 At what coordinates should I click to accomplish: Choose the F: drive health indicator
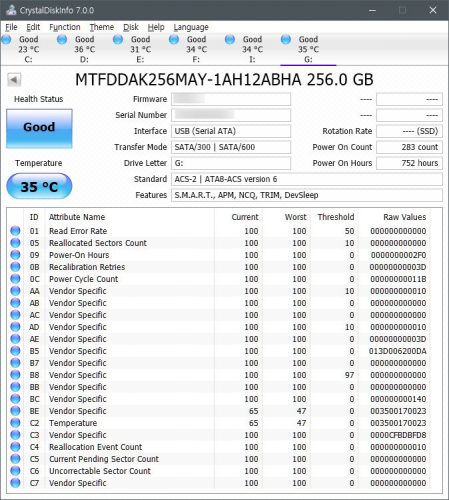point(174,40)
